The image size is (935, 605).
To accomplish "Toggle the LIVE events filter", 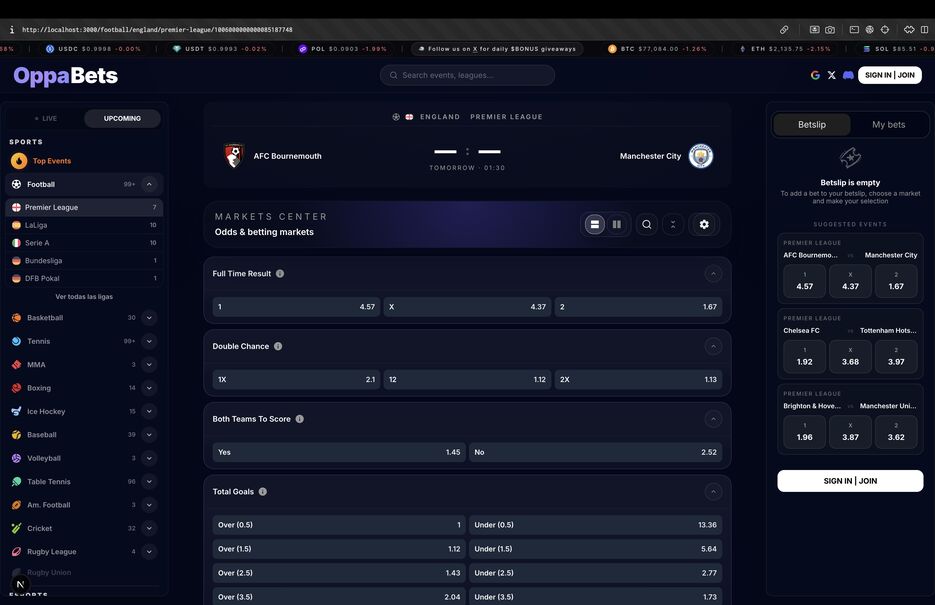I will 46,119.
